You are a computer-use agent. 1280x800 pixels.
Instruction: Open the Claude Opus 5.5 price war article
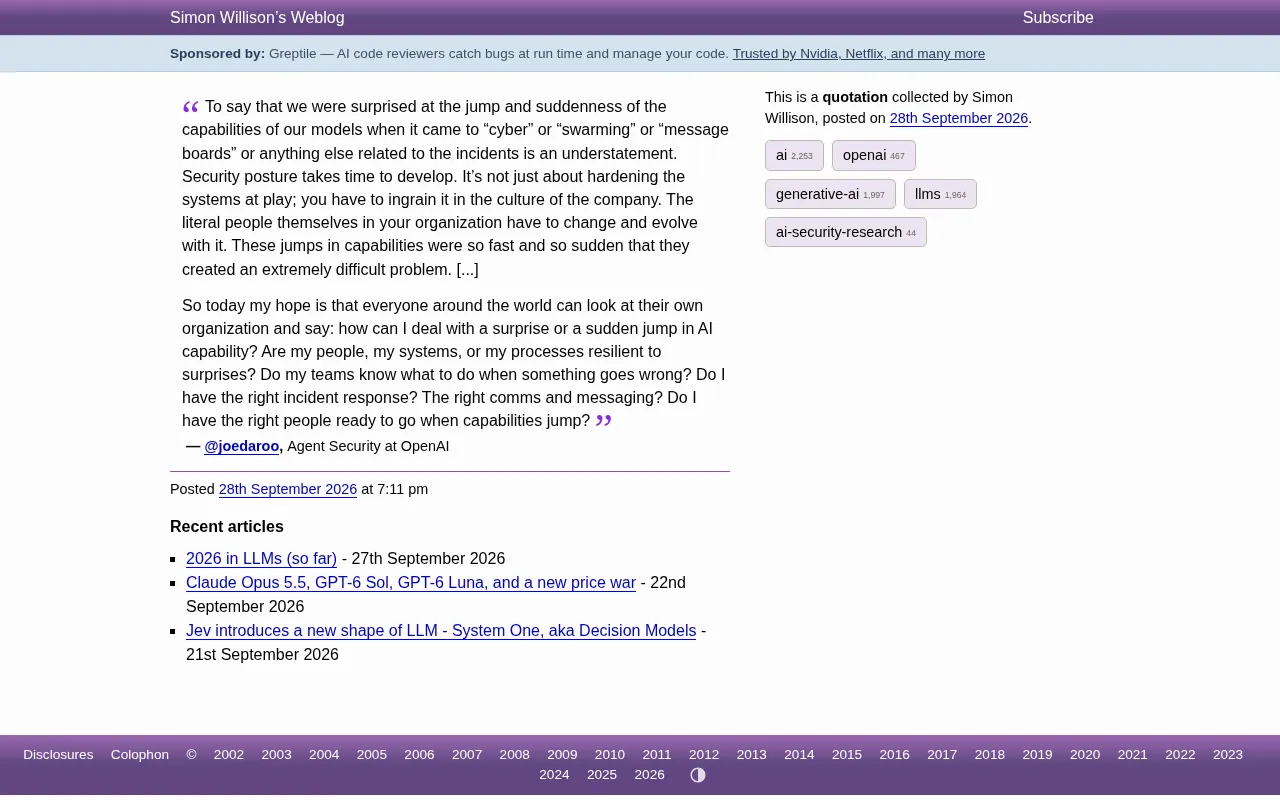pyautogui.click(x=411, y=583)
